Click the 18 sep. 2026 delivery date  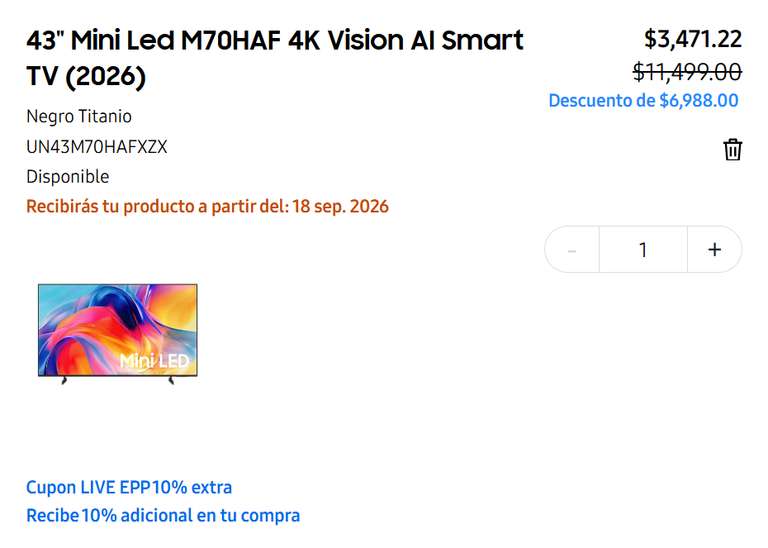coord(340,207)
